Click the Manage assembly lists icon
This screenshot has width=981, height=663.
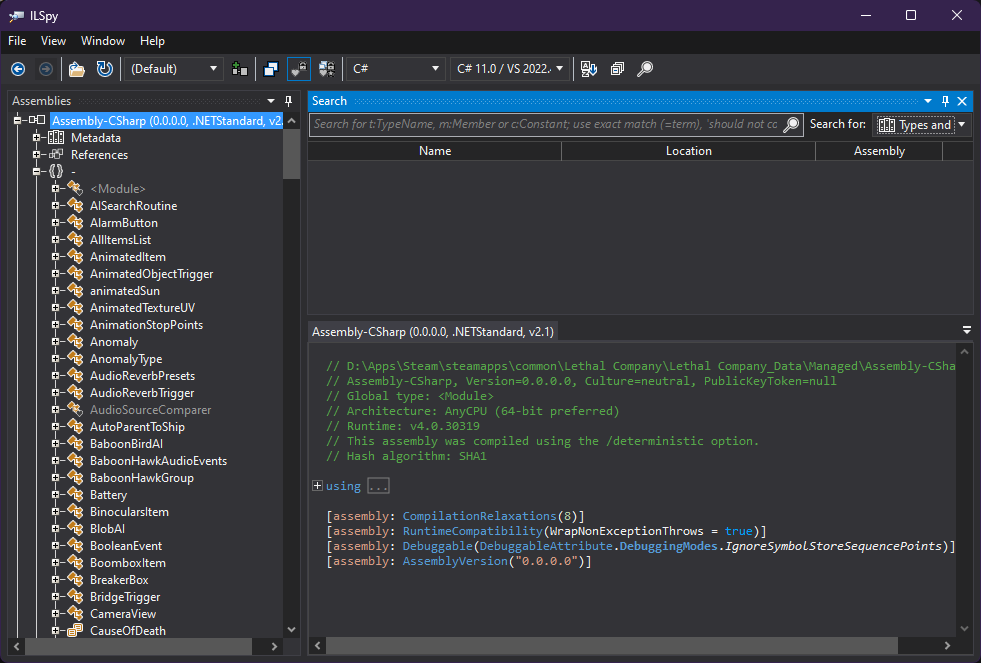coord(239,69)
